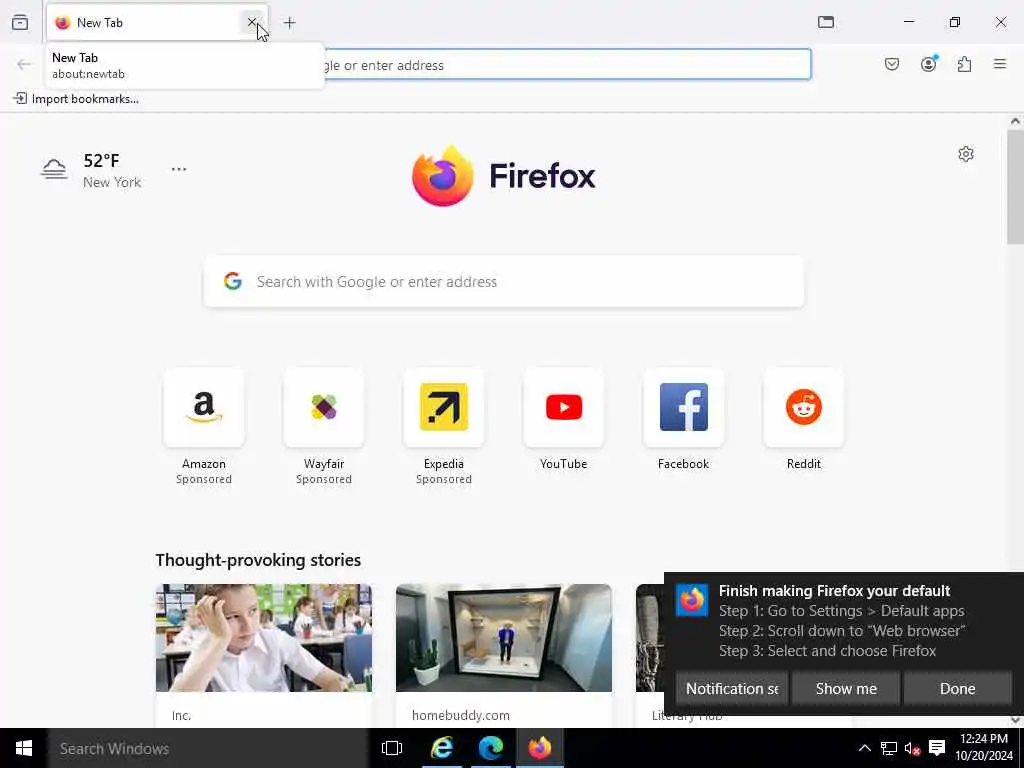
Task: Open the Inc. story thumbnail
Action: [264, 638]
